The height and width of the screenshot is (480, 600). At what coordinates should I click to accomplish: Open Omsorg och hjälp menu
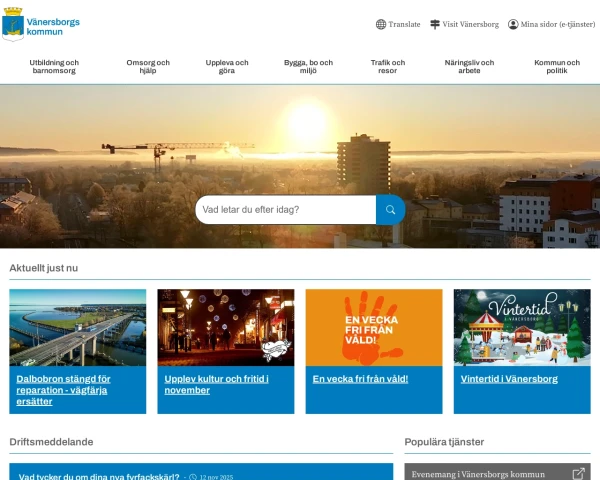148,67
